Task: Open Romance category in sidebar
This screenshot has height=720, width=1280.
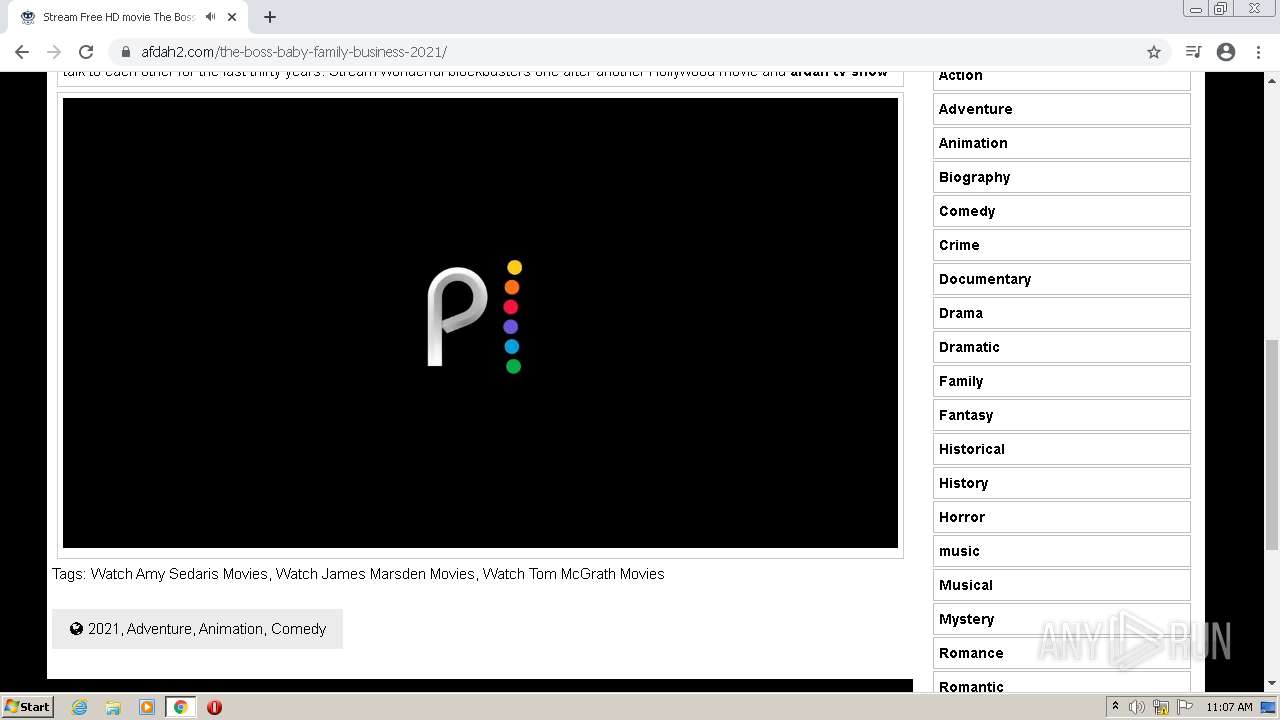Action: (1062, 653)
